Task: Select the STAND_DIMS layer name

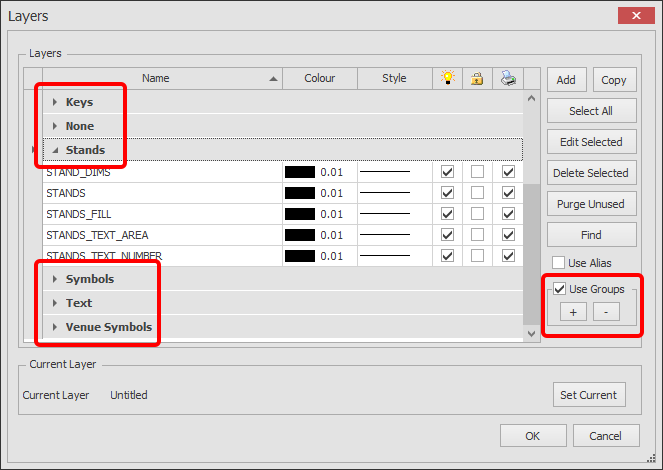Action: tap(78, 172)
